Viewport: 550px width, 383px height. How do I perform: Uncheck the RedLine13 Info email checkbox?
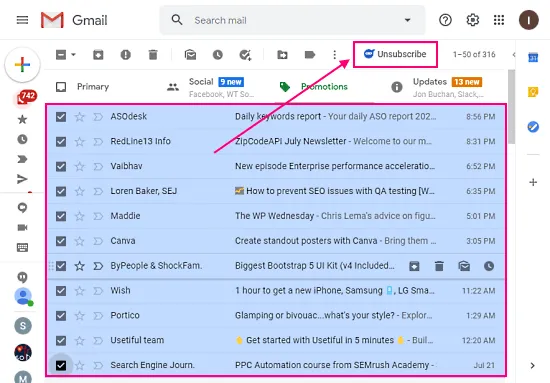(61, 141)
